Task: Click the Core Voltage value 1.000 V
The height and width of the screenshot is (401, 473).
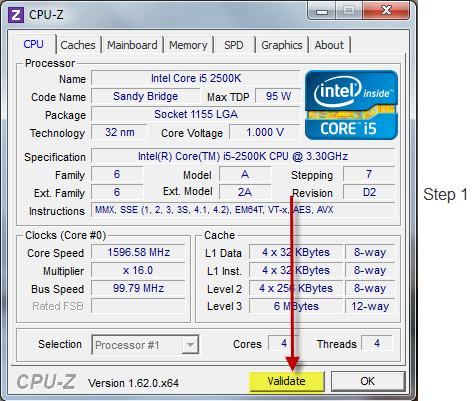Action: click(265, 132)
